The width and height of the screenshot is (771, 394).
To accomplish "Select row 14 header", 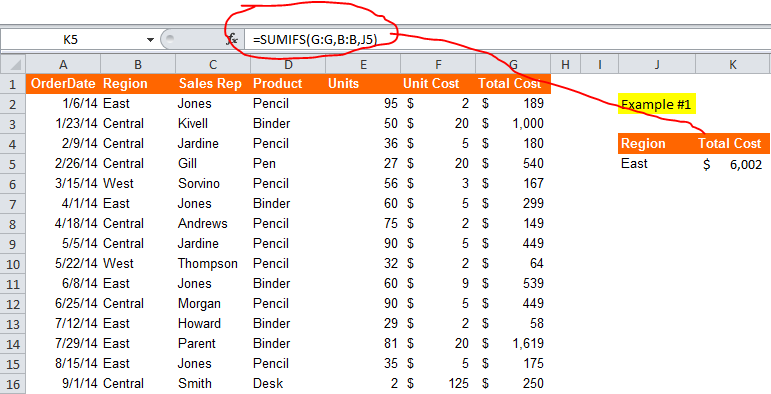I will pos(13,344).
